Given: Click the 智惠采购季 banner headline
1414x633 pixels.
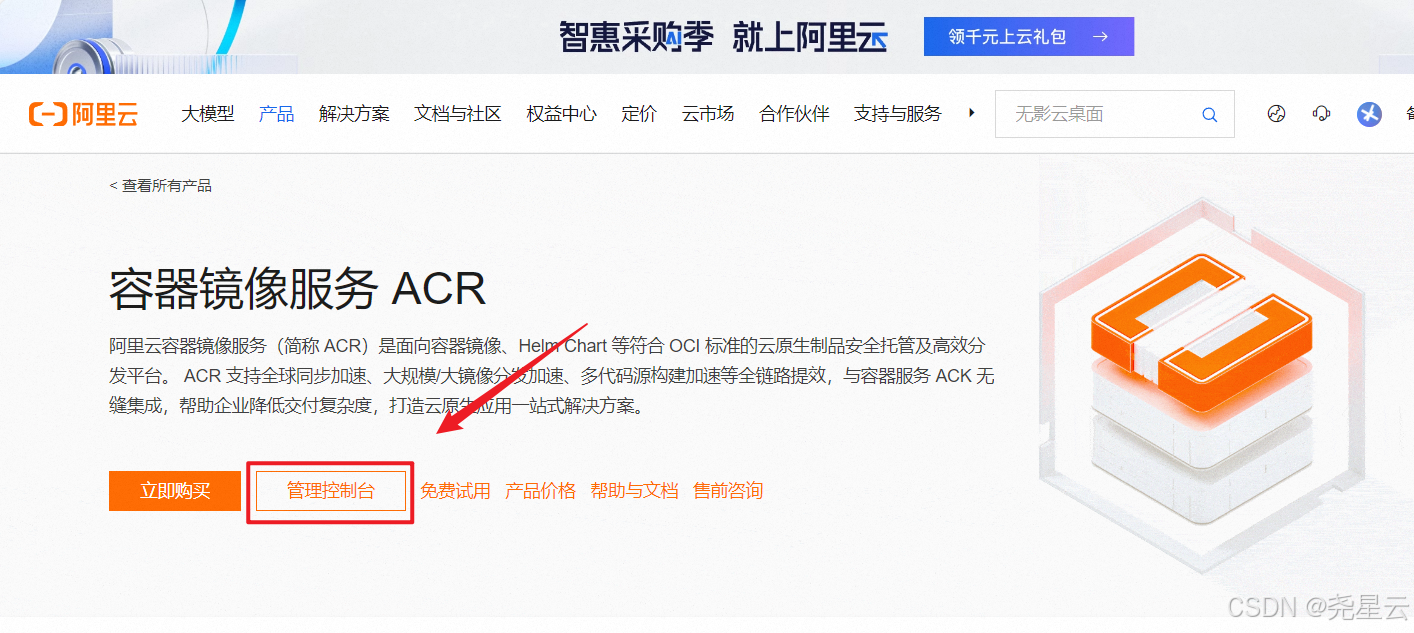Looking at the screenshot, I should tap(723, 38).
